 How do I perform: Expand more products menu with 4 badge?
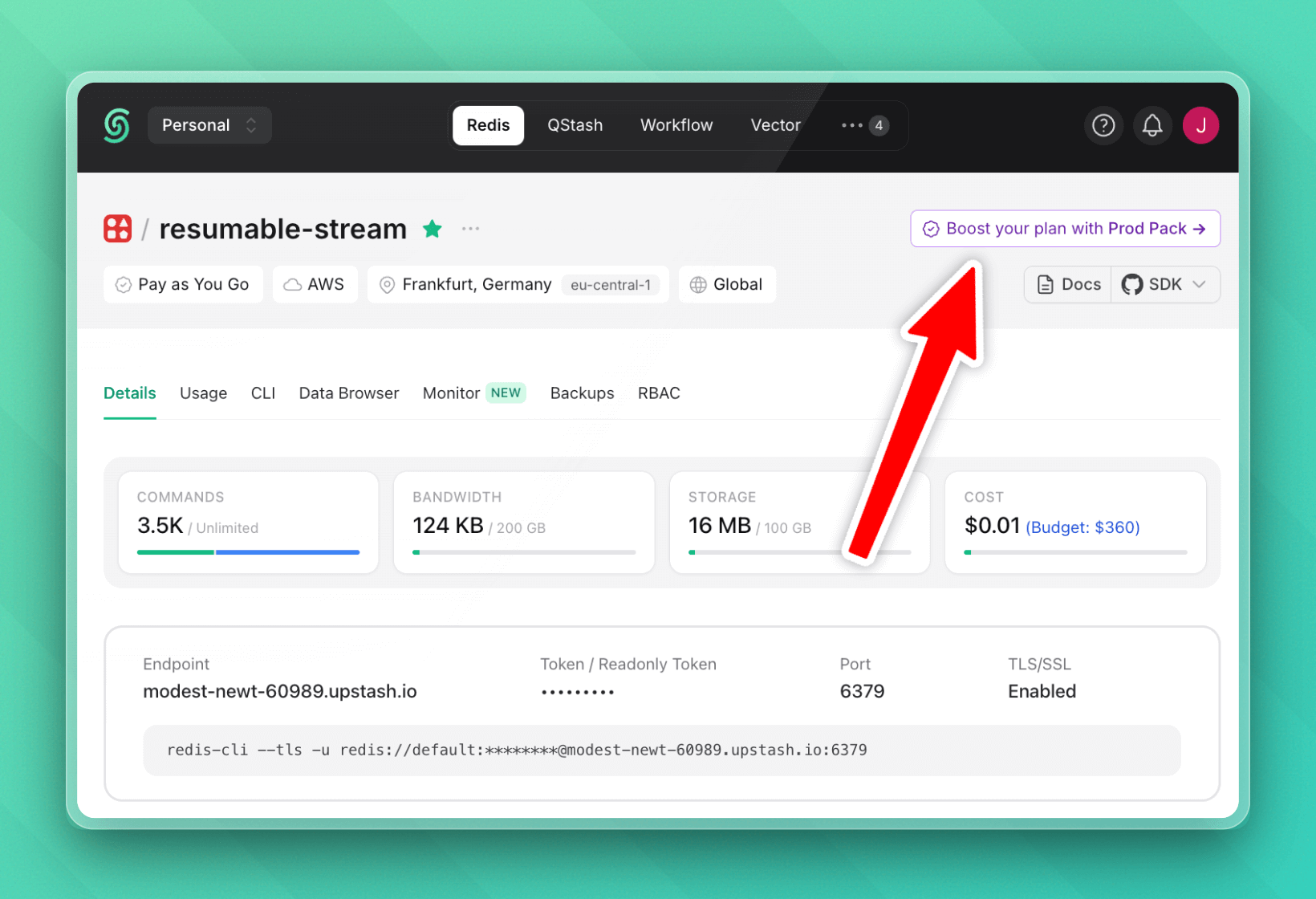point(863,125)
